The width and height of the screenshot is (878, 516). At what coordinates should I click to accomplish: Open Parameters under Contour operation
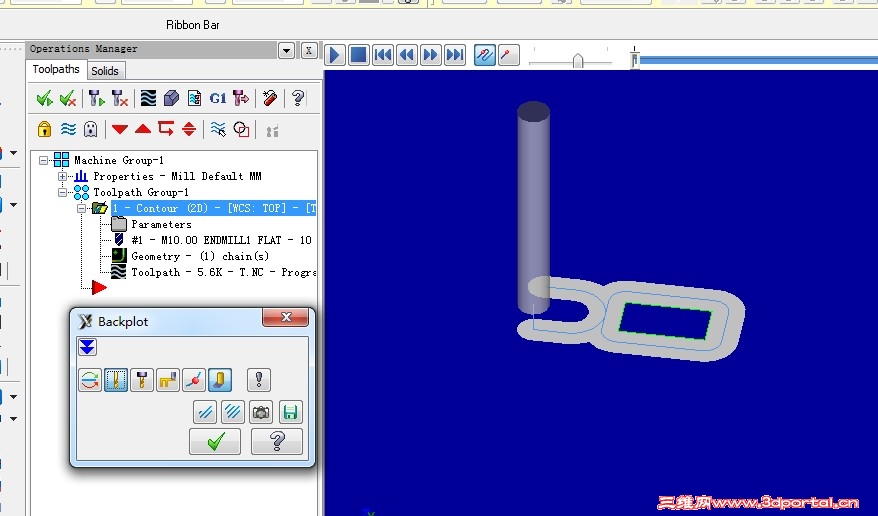[x=161, y=224]
